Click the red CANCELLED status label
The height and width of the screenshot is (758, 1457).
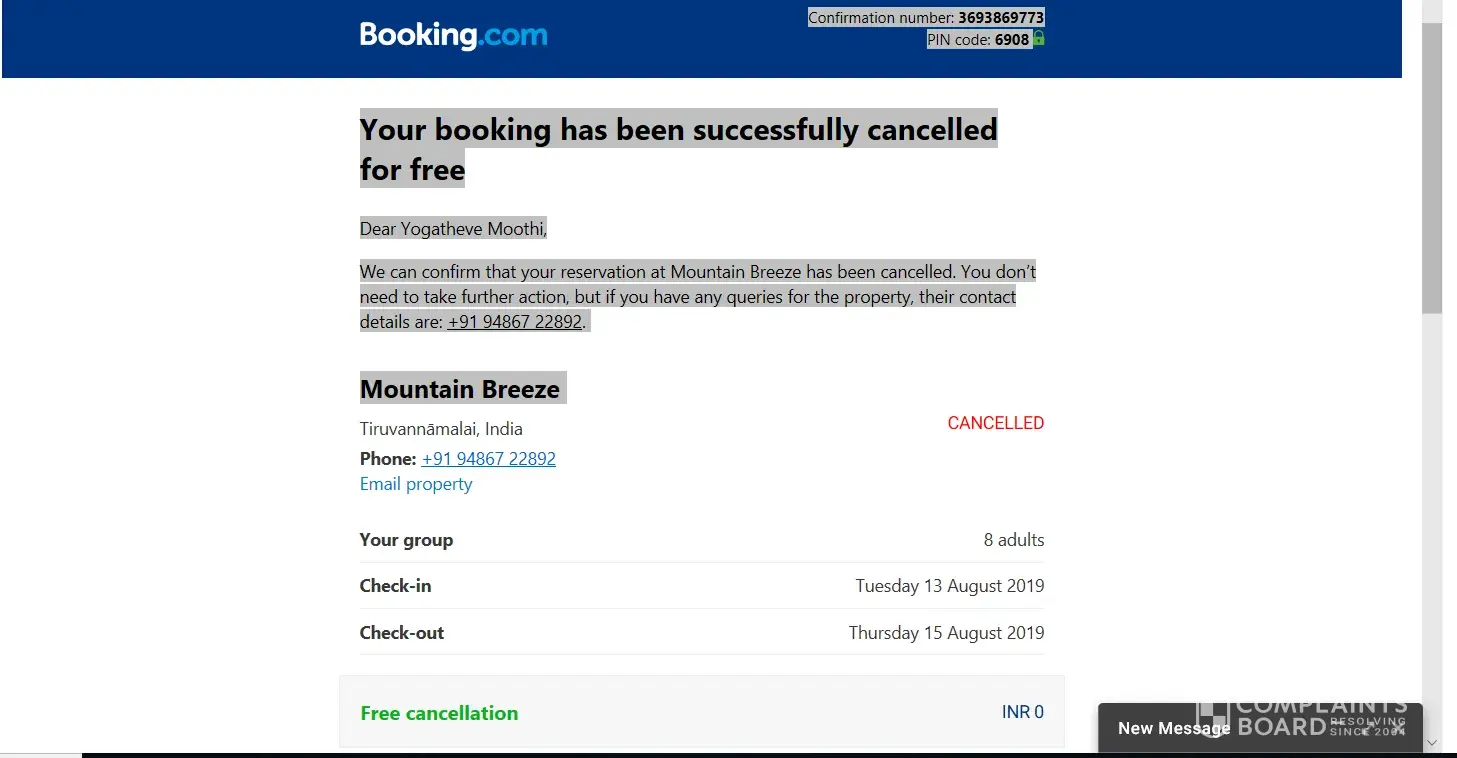[995, 423]
